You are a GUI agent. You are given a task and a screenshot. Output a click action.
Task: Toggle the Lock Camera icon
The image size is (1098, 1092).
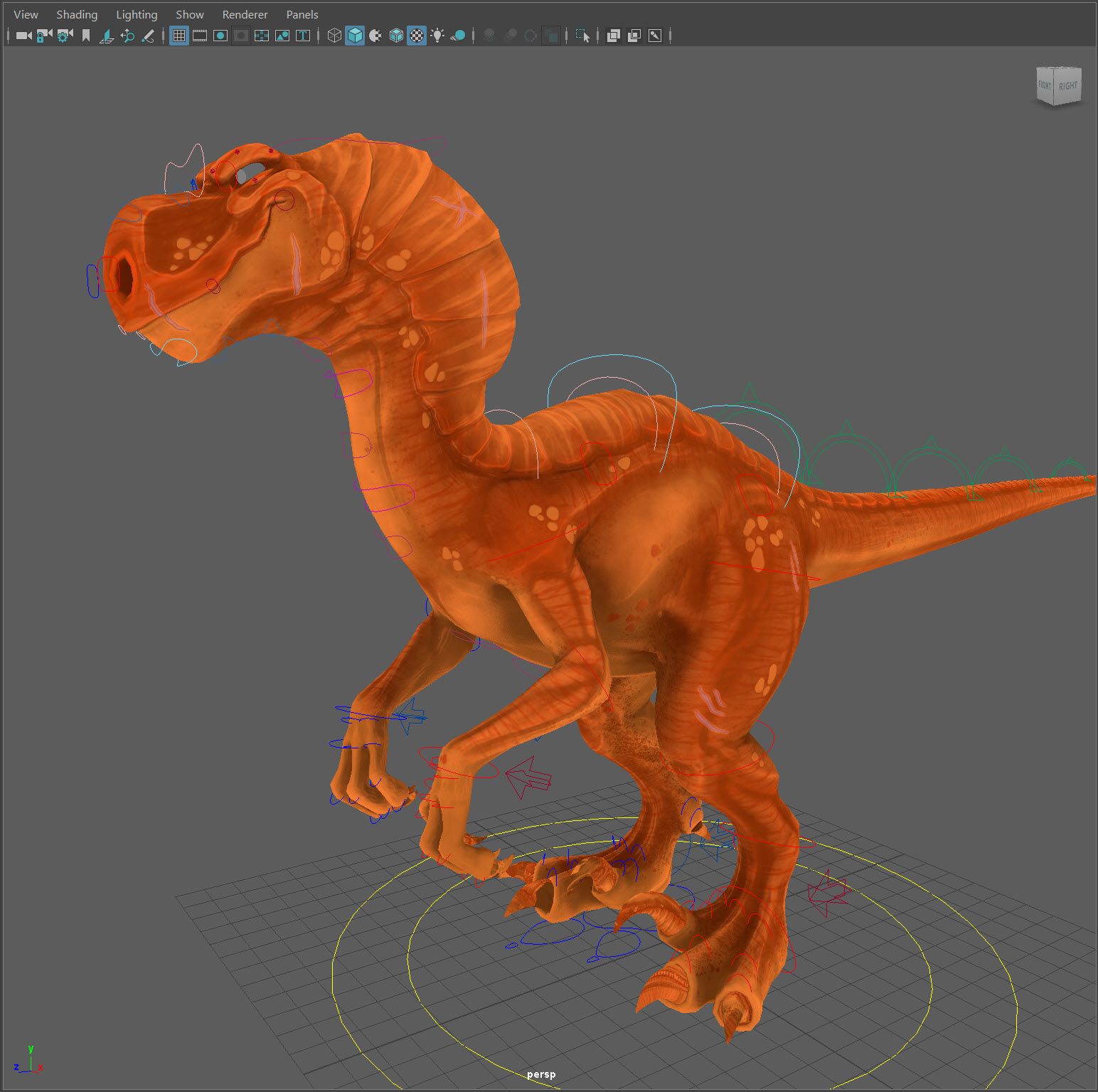click(x=44, y=36)
